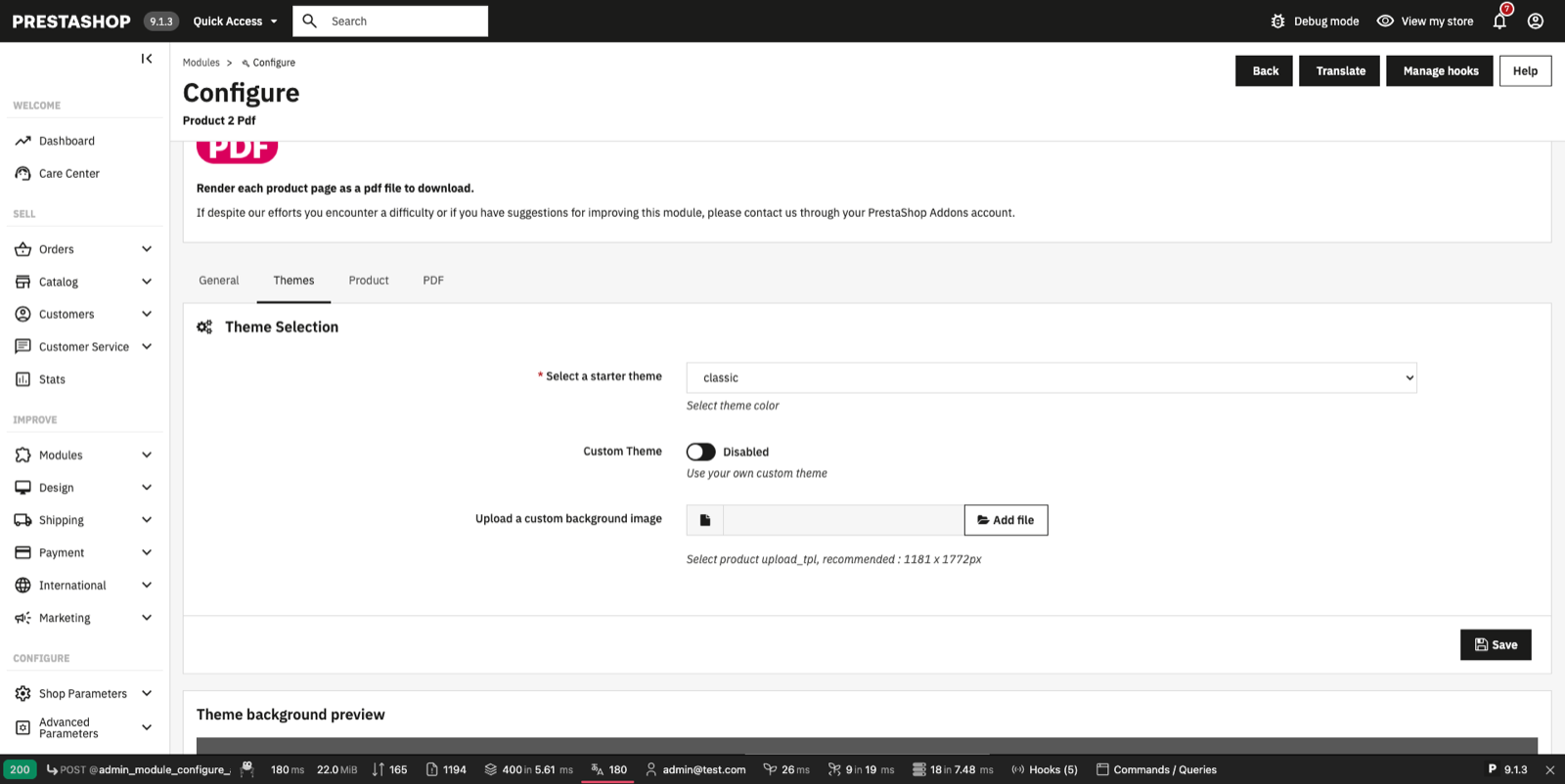Switch to the PDF tab
Viewport: 1565px width, 784px height.
tap(433, 281)
